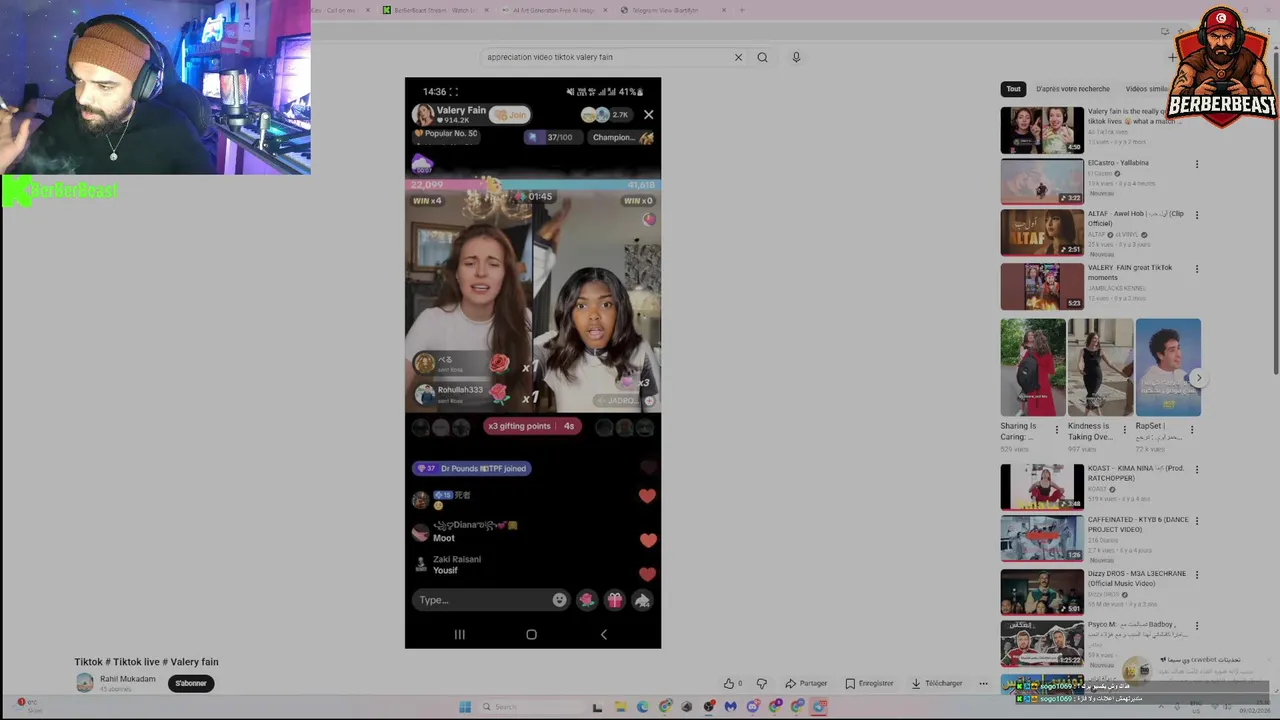The width and height of the screenshot is (1280, 720).
Task: Open the Rahil Mukadam channel avatar
Action: click(85, 683)
